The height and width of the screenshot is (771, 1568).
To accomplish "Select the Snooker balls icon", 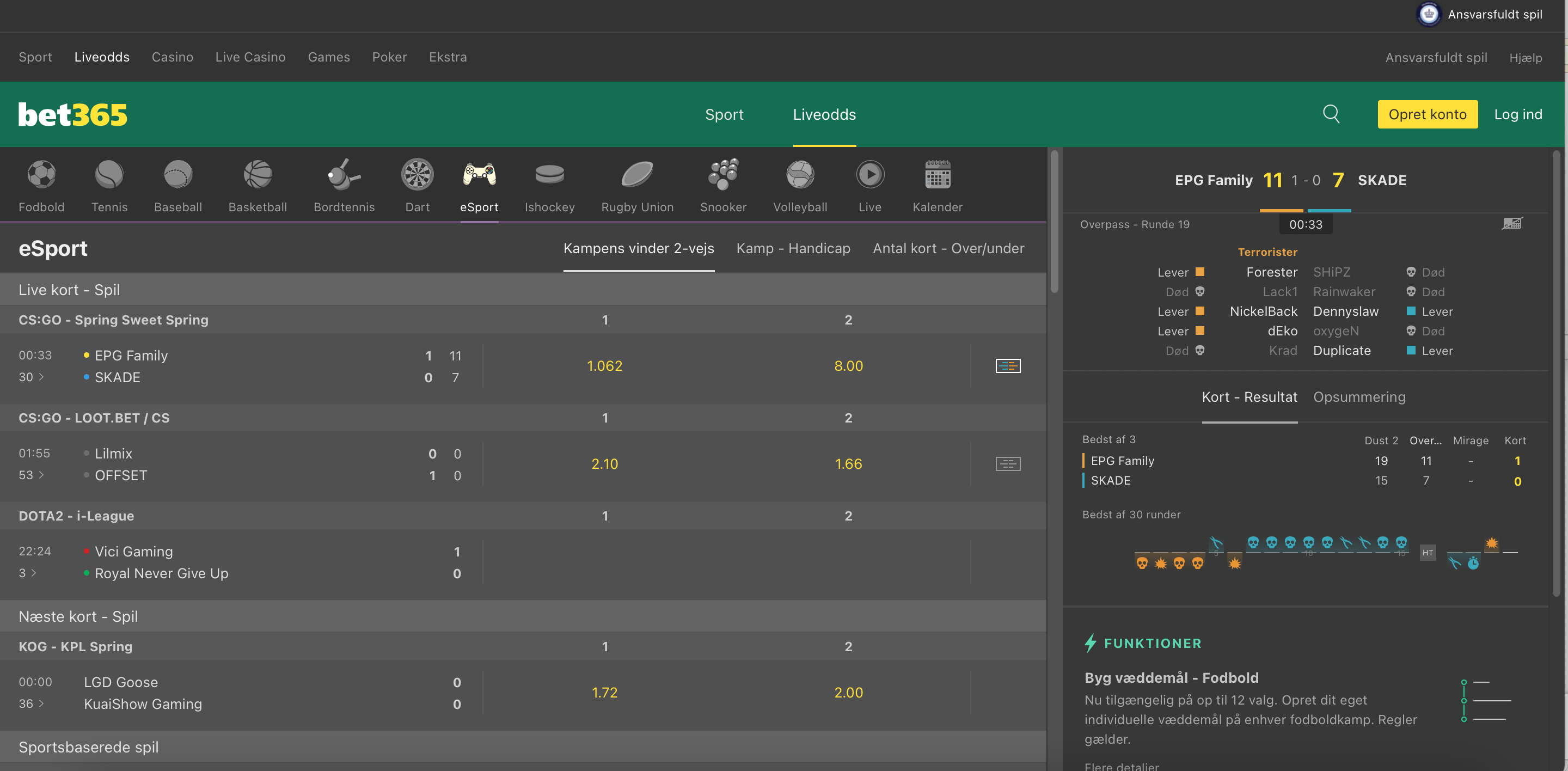I will (x=723, y=175).
